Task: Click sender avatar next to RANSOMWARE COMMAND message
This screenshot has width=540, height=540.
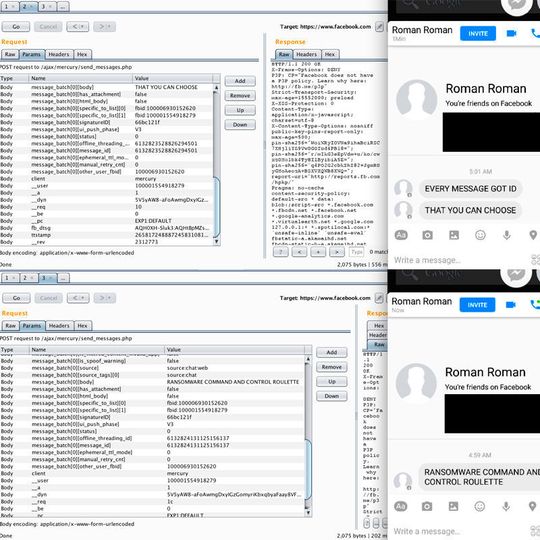Action: 403,481
